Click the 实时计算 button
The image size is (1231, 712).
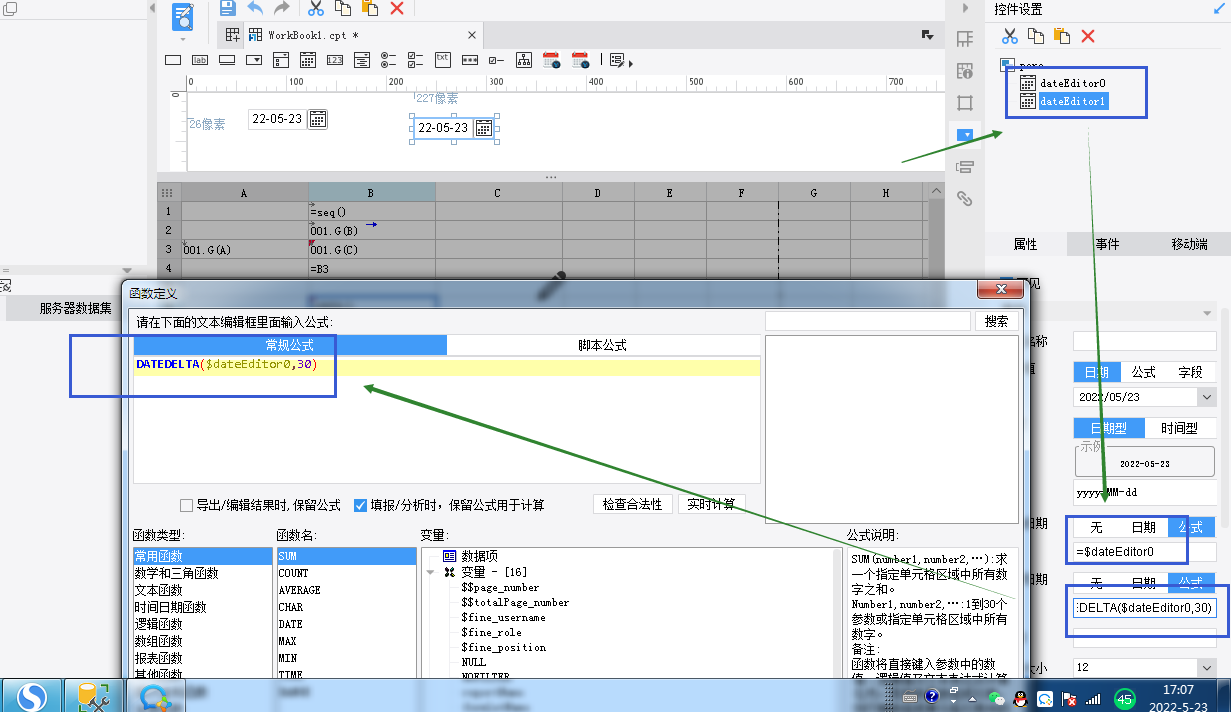[x=712, y=504]
